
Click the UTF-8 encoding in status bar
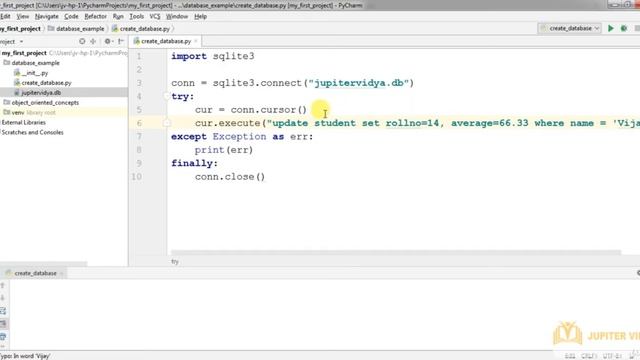(612, 356)
